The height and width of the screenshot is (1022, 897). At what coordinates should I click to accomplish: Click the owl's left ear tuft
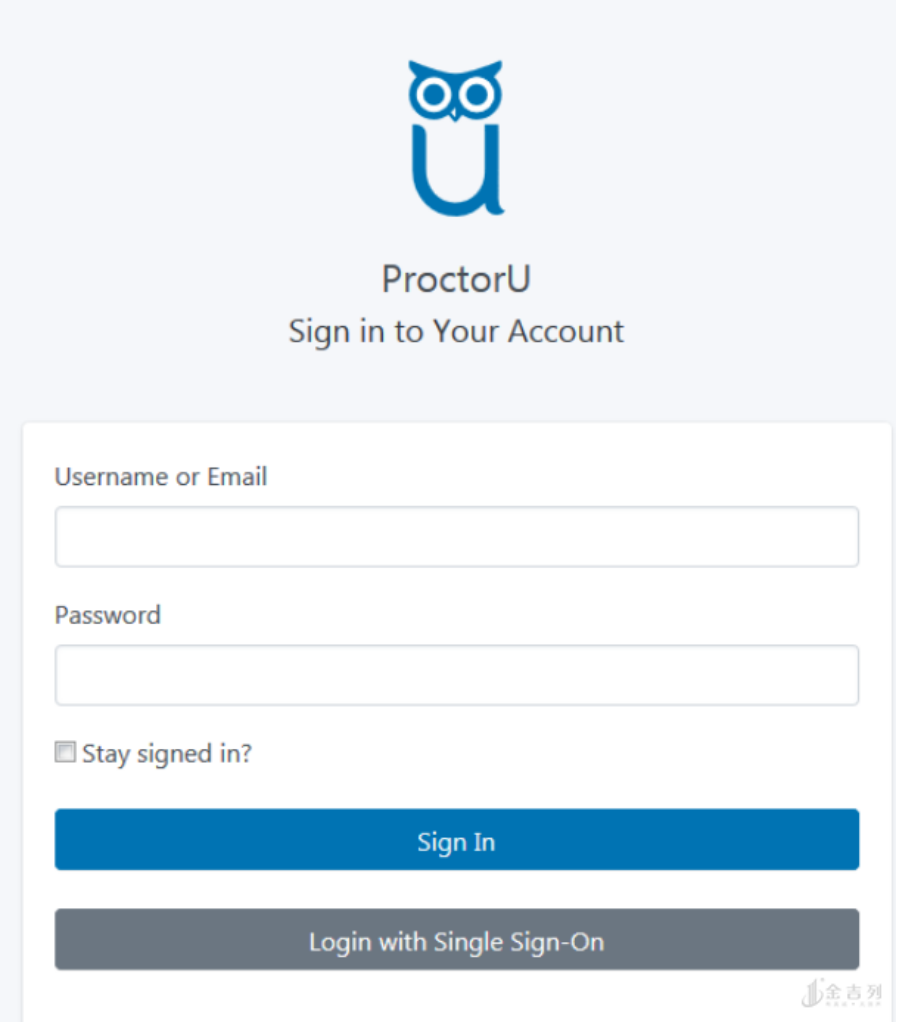coord(415,69)
